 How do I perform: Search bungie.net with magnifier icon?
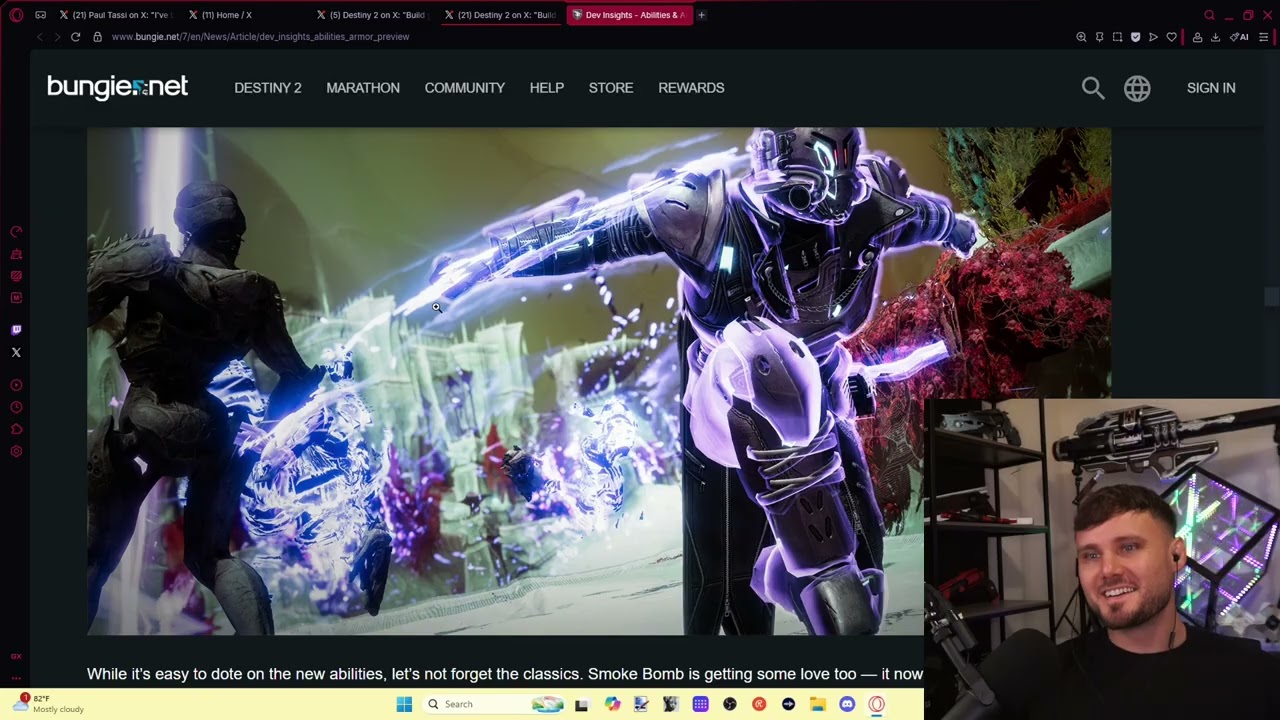pos(1093,88)
